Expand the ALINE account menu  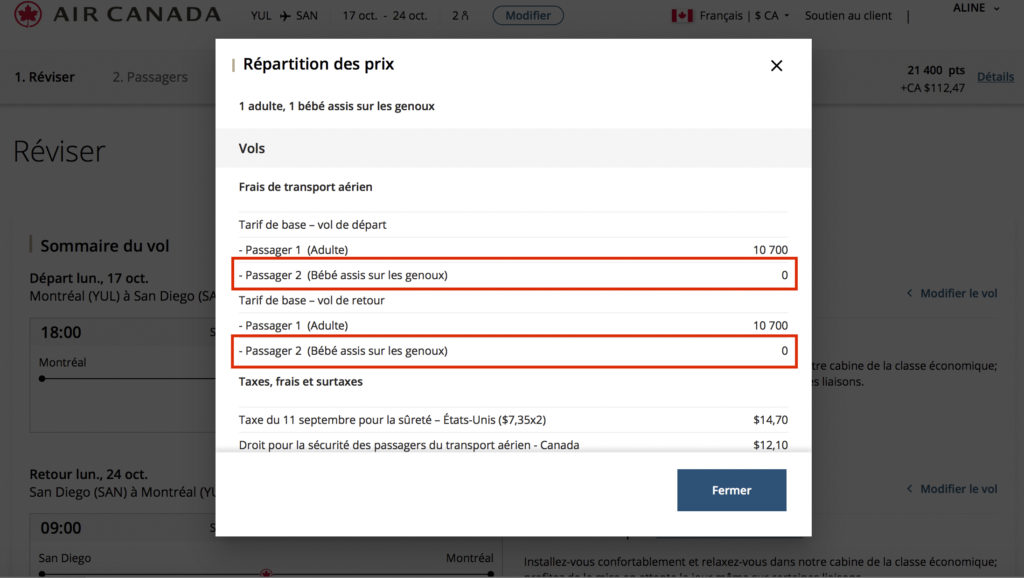point(975,8)
